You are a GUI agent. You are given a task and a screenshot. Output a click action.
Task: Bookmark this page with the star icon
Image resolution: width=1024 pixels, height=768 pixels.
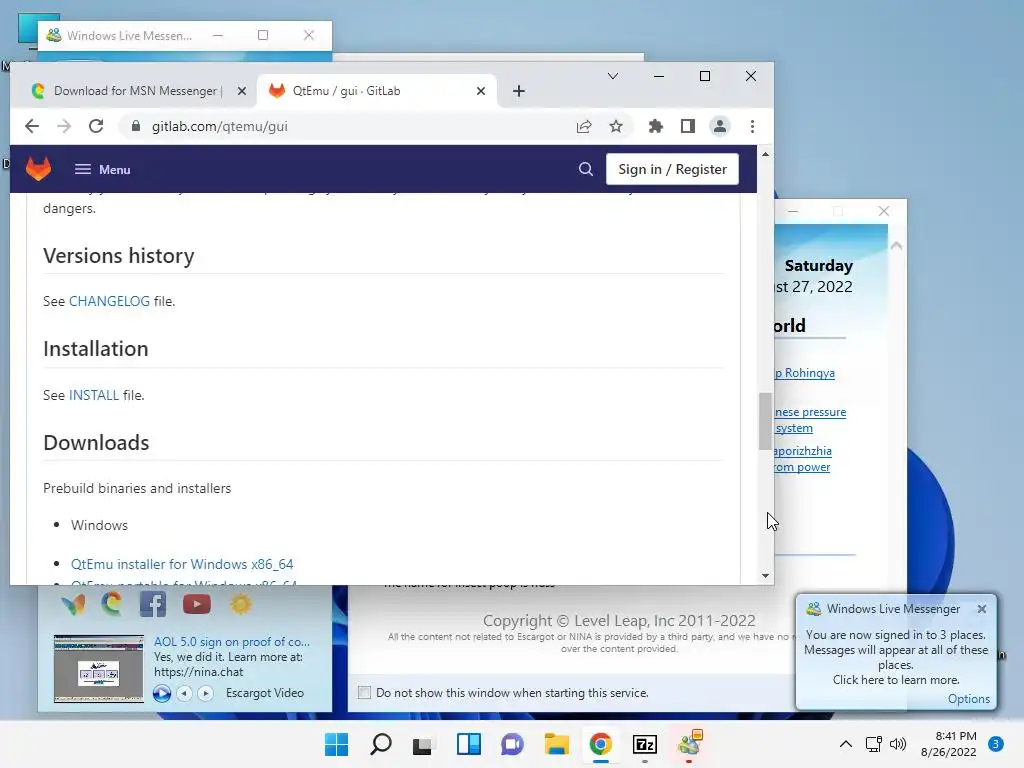(616, 127)
